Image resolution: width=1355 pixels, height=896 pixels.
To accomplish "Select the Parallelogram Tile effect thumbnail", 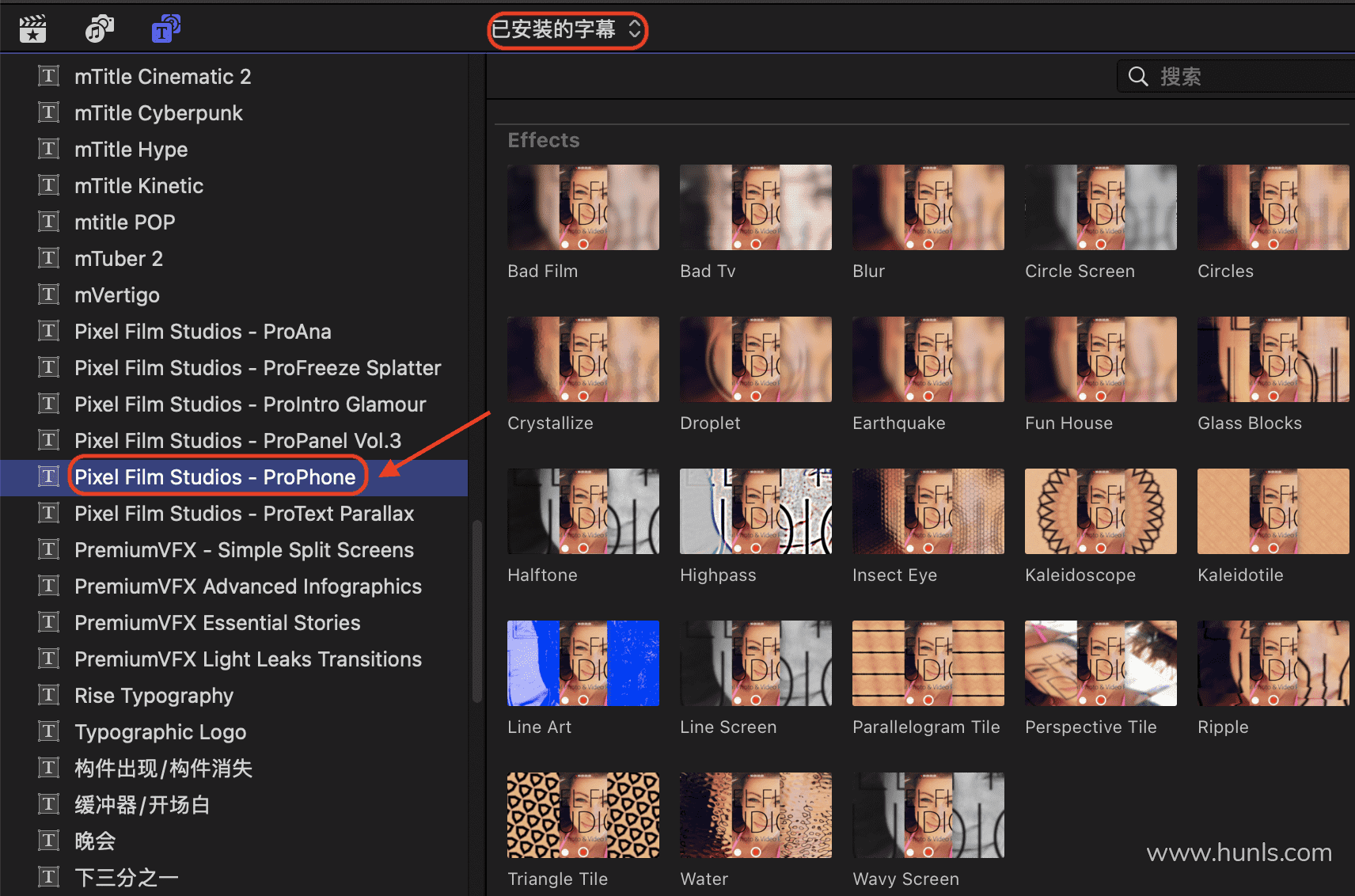I will [x=928, y=663].
